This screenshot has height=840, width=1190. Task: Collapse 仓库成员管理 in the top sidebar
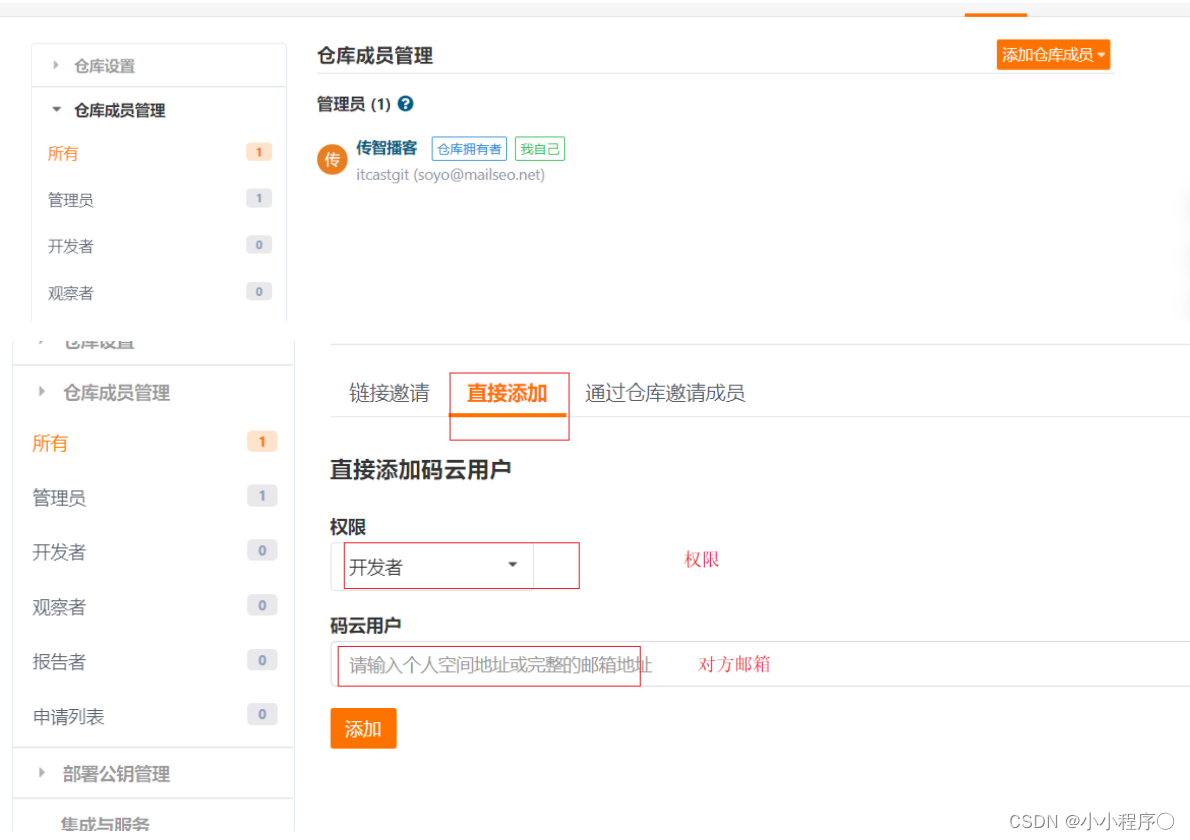pos(119,111)
